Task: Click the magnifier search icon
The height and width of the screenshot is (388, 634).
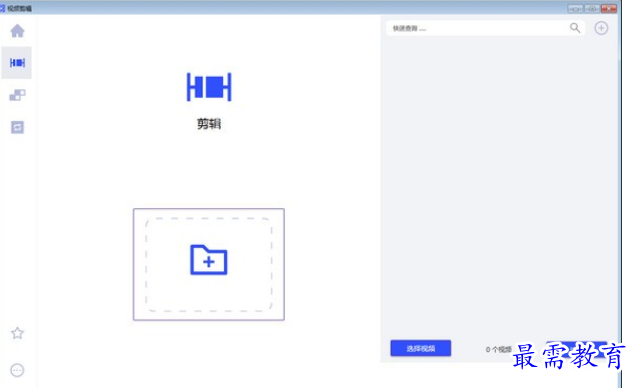Action: coord(575,28)
